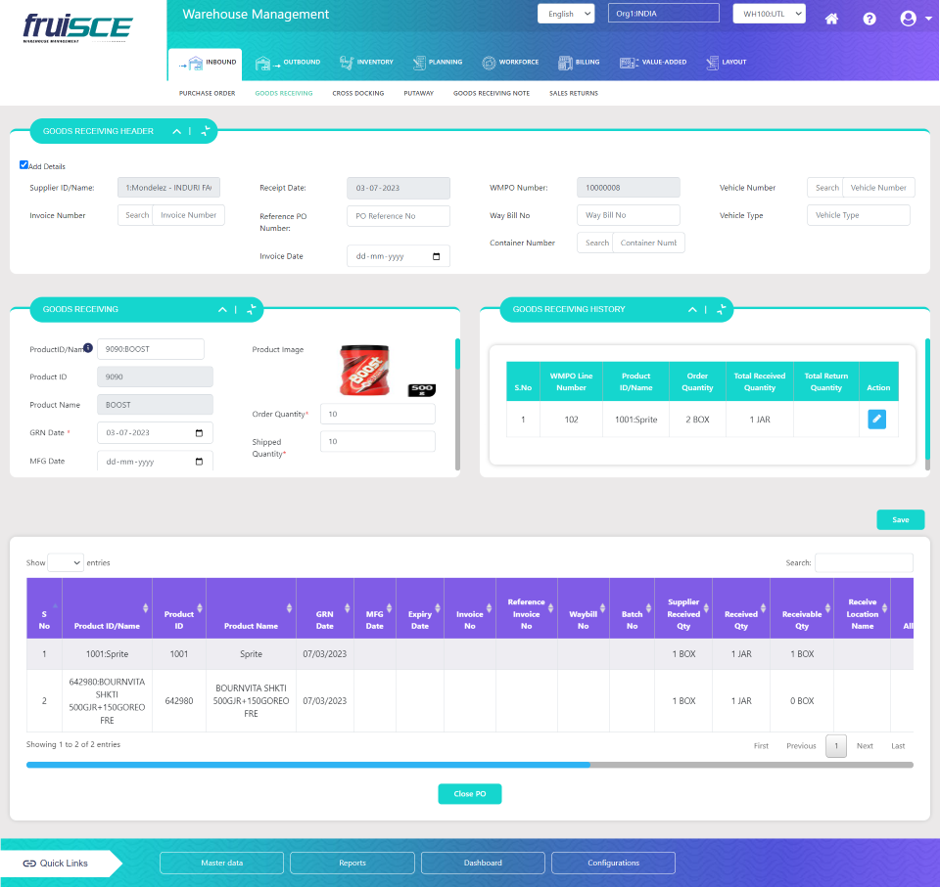Click the Goods Receiving panel vertical scrollbar

(x=457, y=354)
